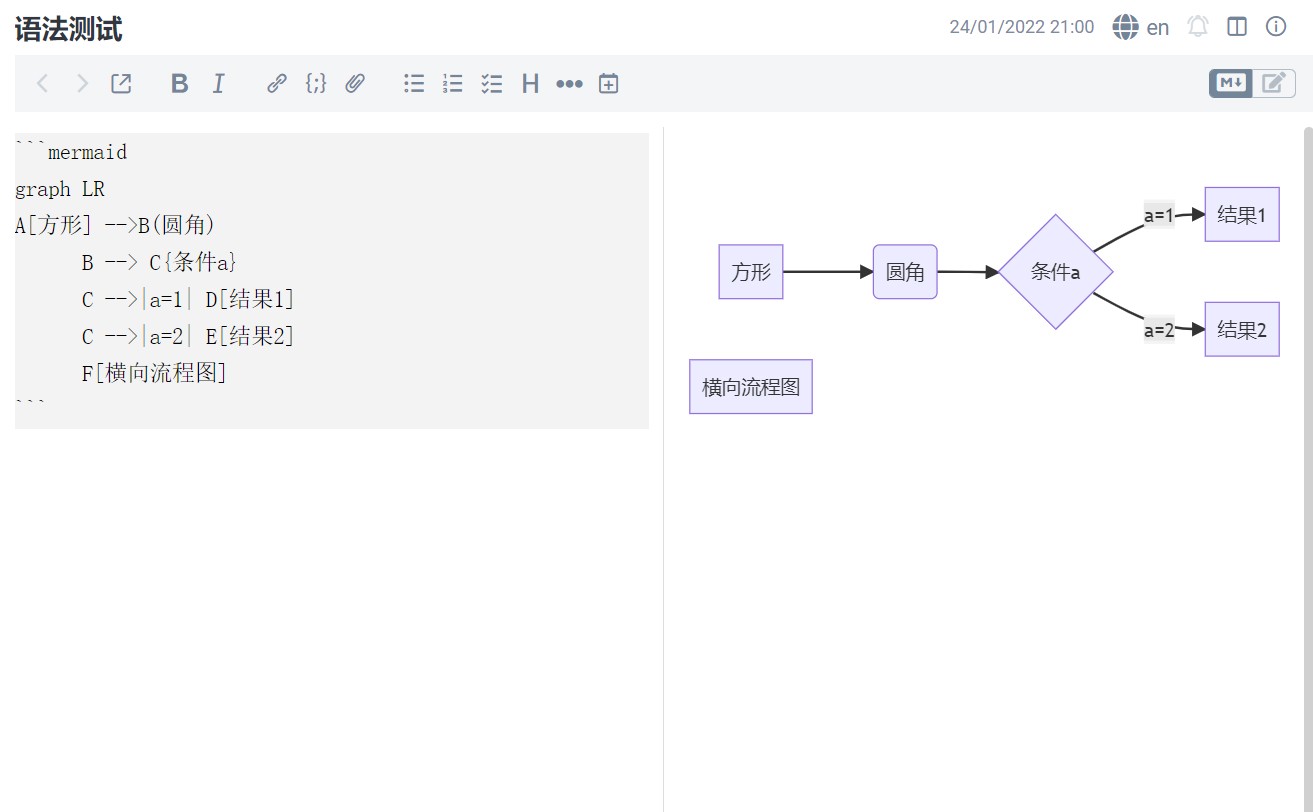The height and width of the screenshot is (812, 1313).
Task: Open note in external editor
Action: coord(121,84)
